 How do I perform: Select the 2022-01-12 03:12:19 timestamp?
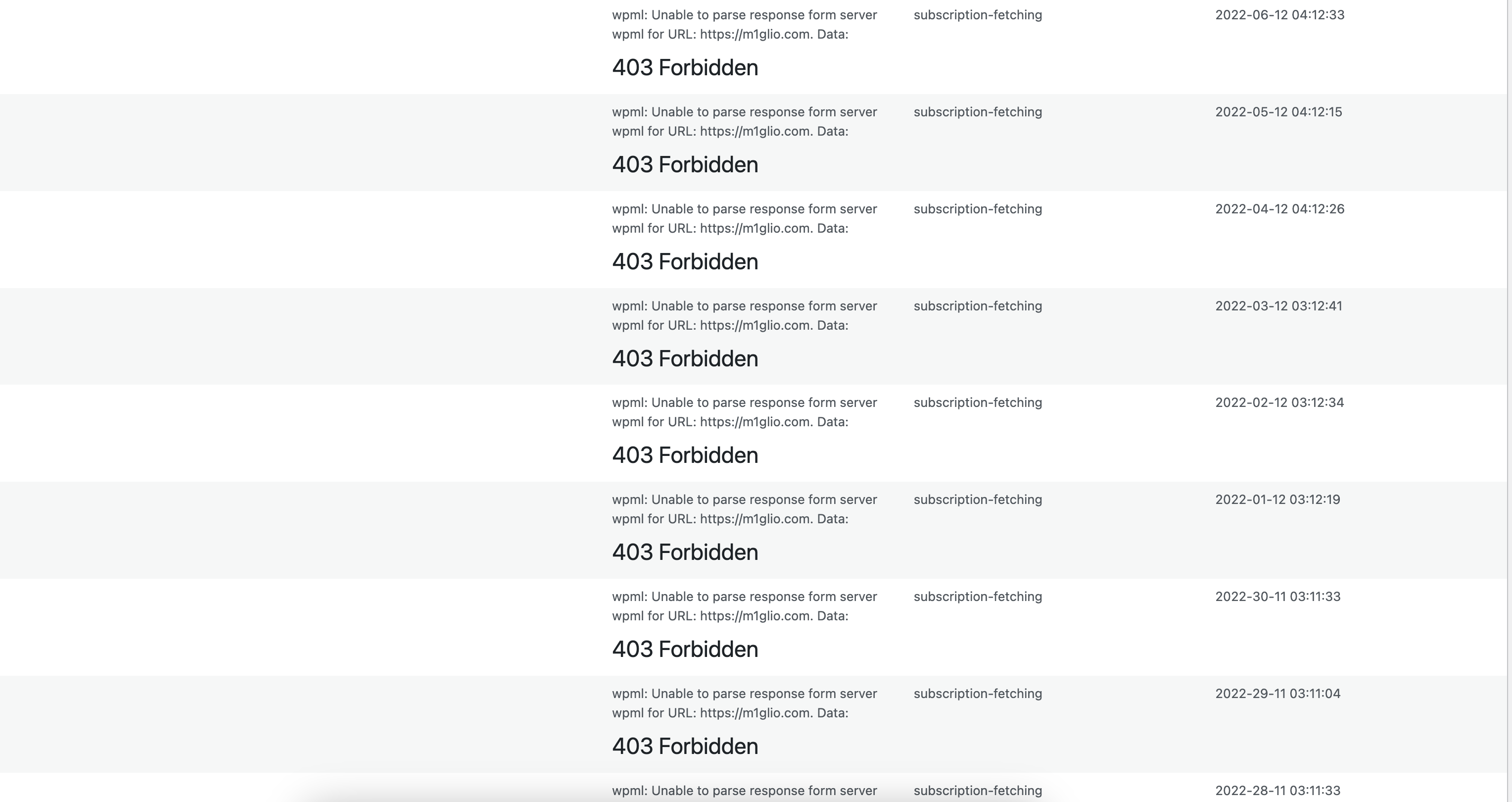pyautogui.click(x=1278, y=499)
